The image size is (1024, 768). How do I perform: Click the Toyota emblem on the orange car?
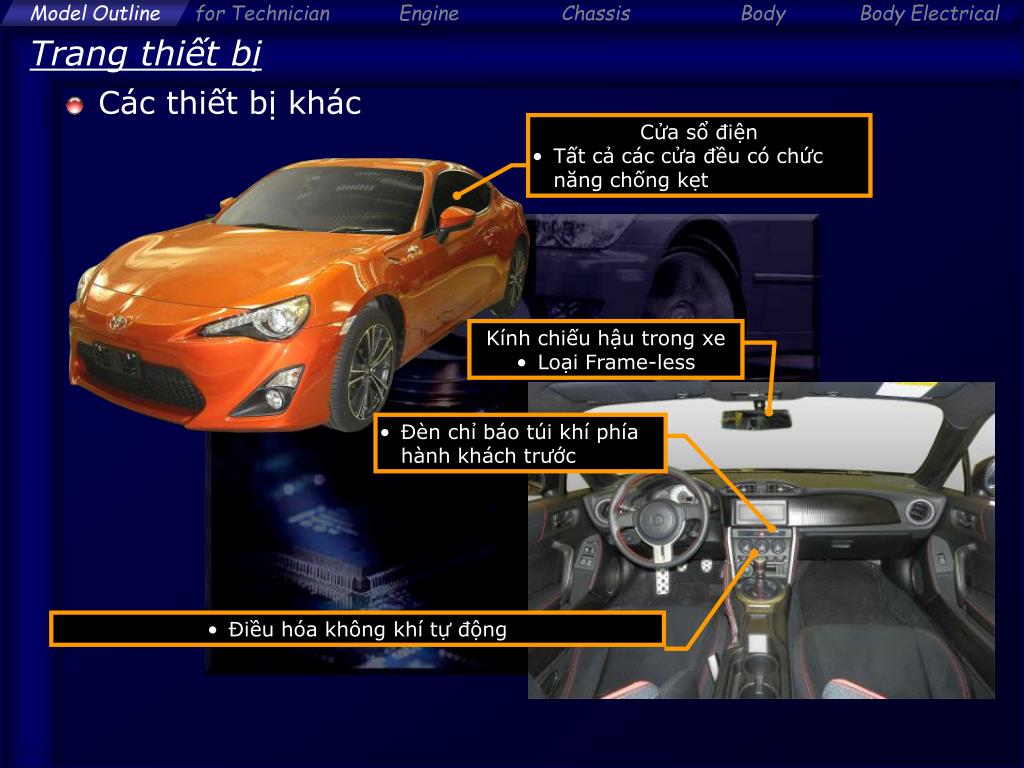coord(120,321)
